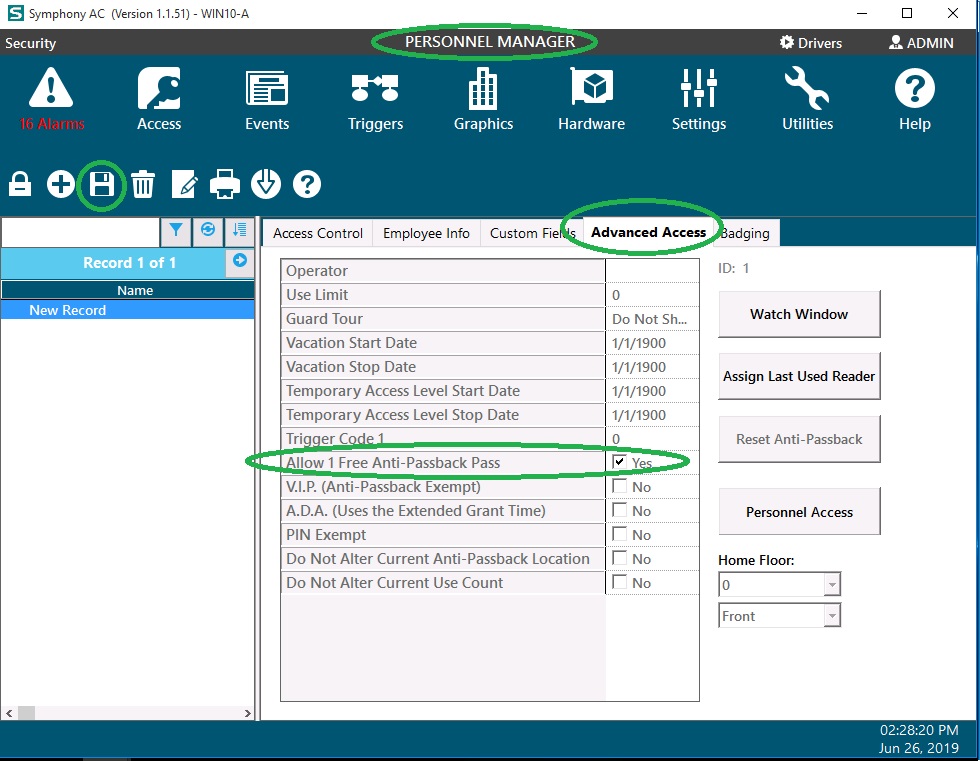This screenshot has width=980, height=761.
Task: Open the Events module
Action: (x=267, y=99)
